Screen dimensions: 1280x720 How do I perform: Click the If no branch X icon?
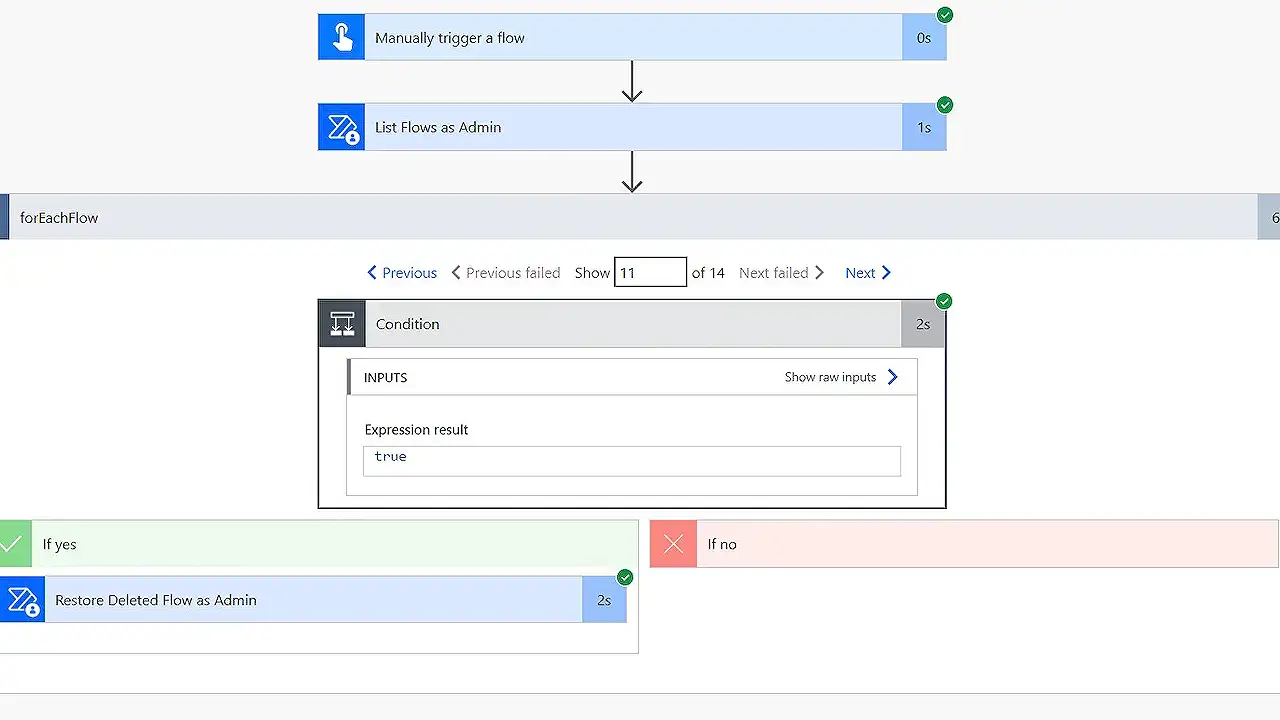672,543
